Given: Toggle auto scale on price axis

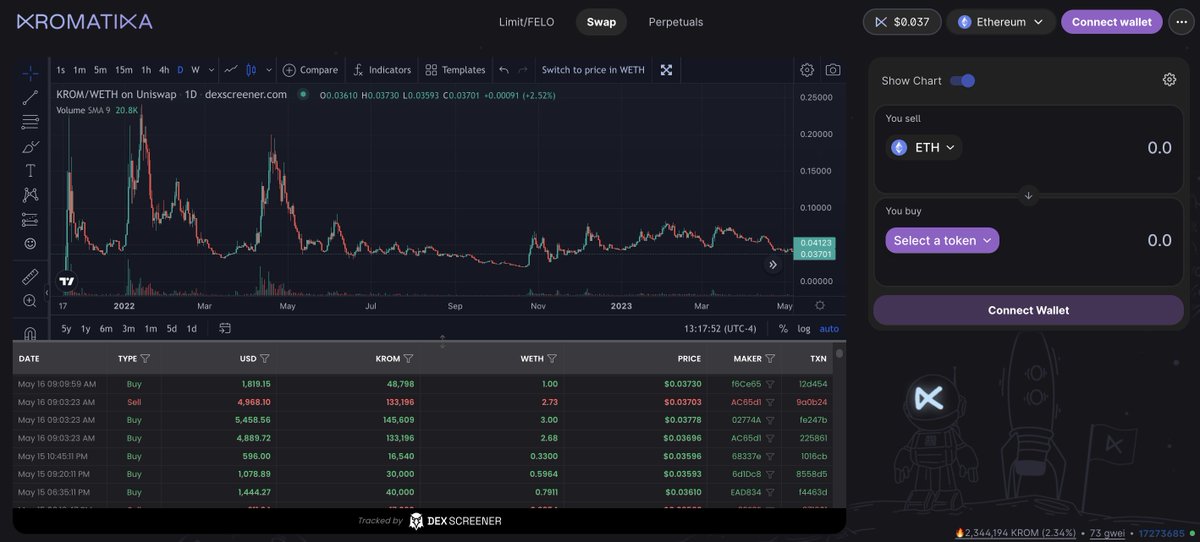Looking at the screenshot, I should 829,328.
